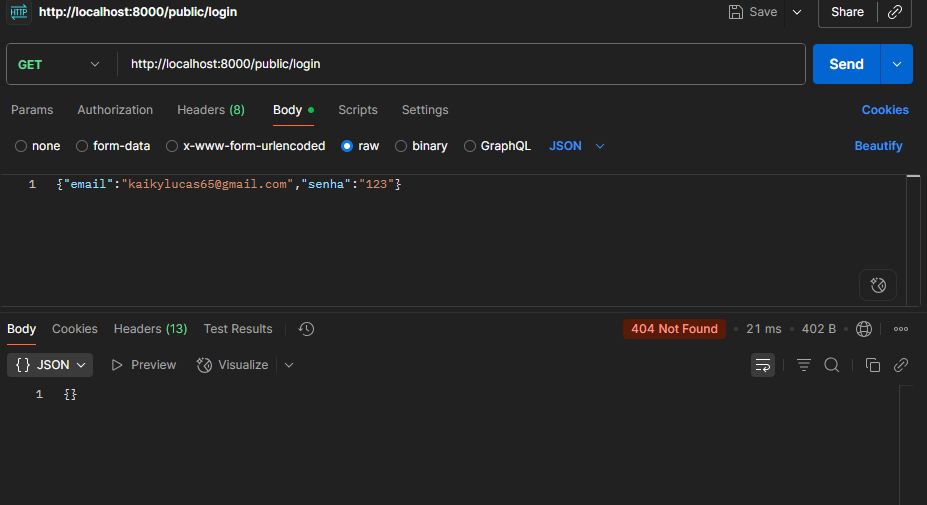Switch to the Scripts tab

tap(358, 110)
